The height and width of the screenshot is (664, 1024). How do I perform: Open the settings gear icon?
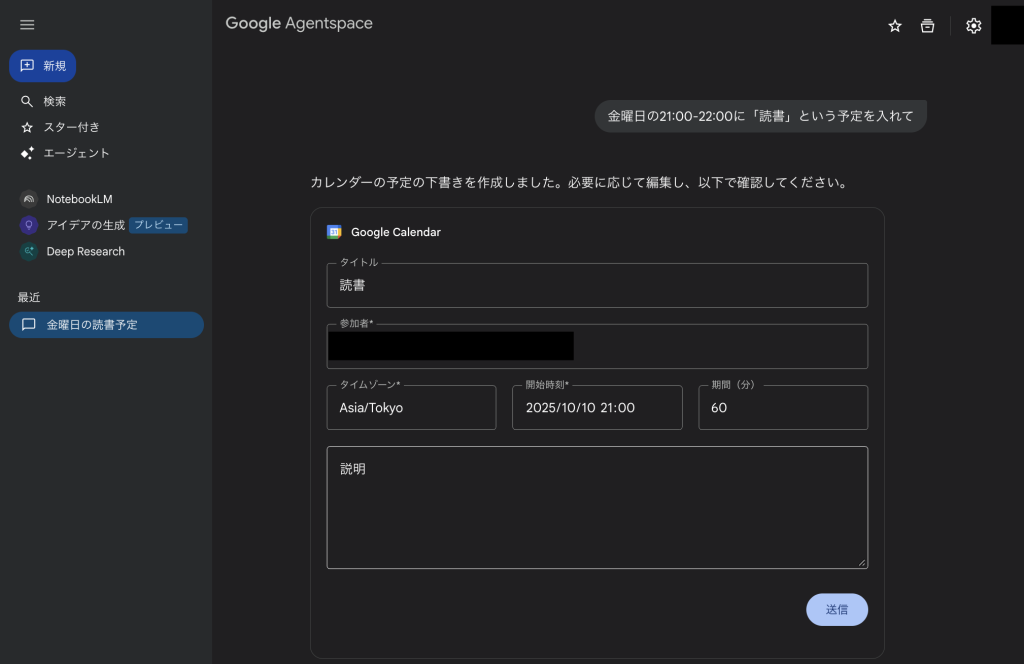[973, 26]
